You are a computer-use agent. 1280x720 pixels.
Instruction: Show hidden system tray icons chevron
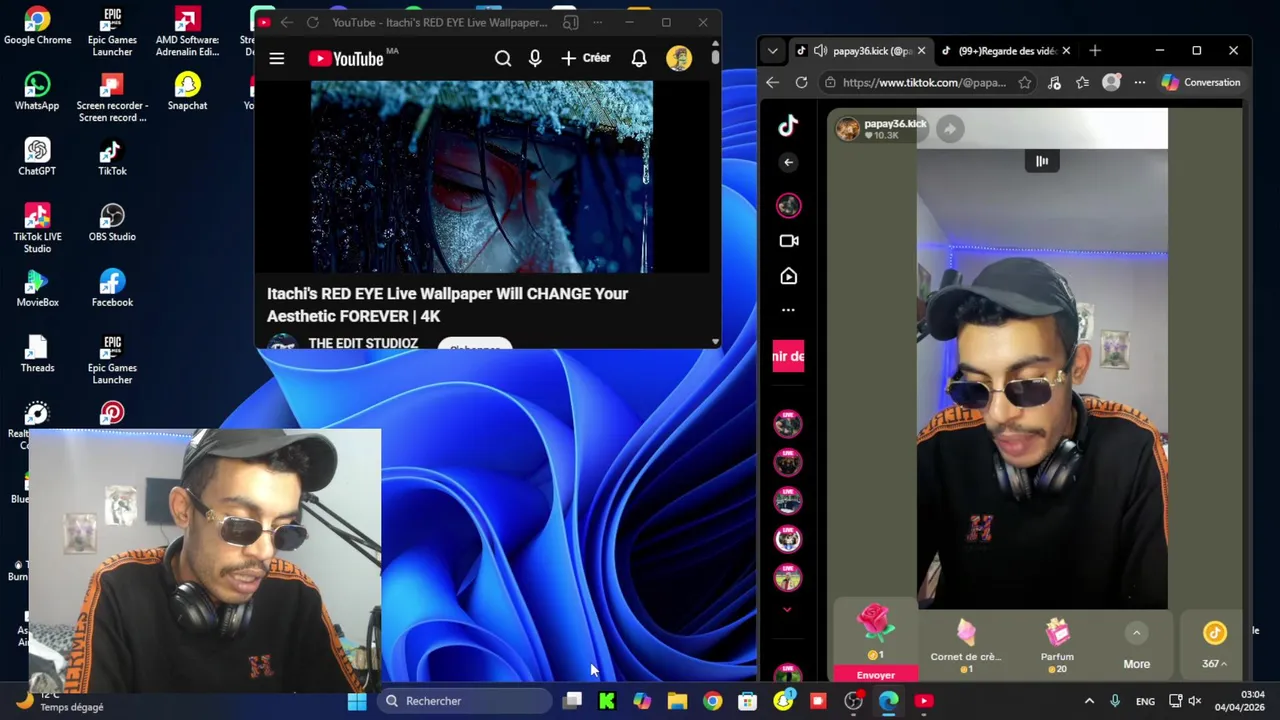pos(1089,701)
